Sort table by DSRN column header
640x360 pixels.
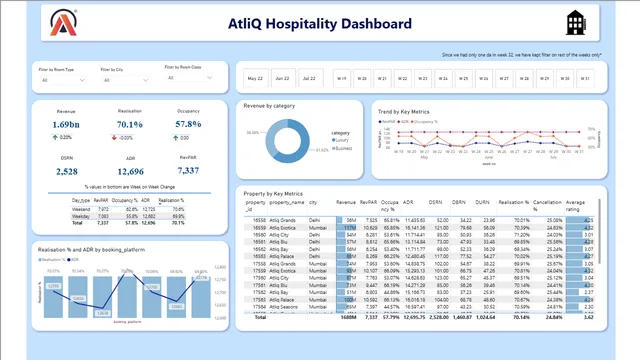436,202
